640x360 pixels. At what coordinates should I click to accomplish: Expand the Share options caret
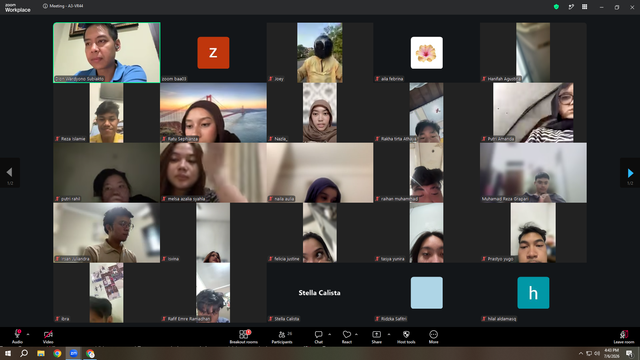pos(389,334)
